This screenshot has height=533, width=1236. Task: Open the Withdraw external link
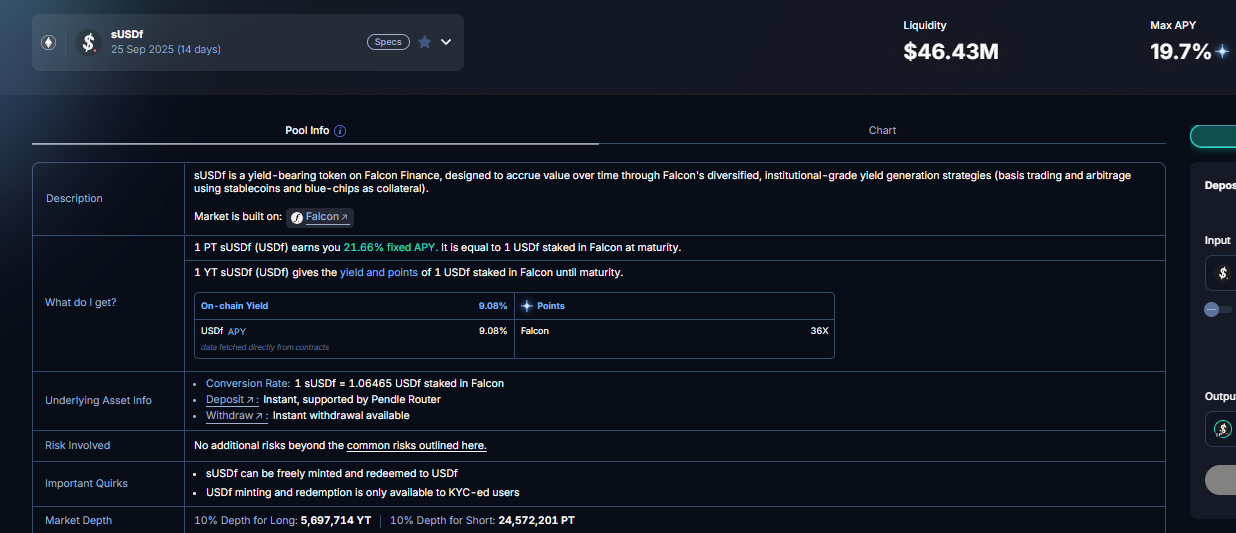pos(235,415)
